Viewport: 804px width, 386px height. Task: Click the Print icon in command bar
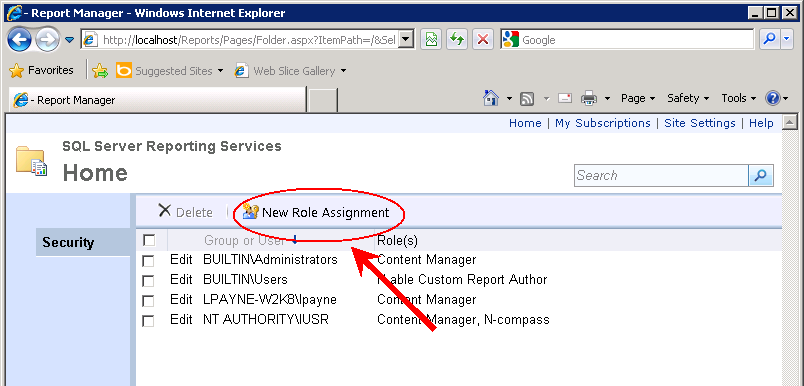588,98
